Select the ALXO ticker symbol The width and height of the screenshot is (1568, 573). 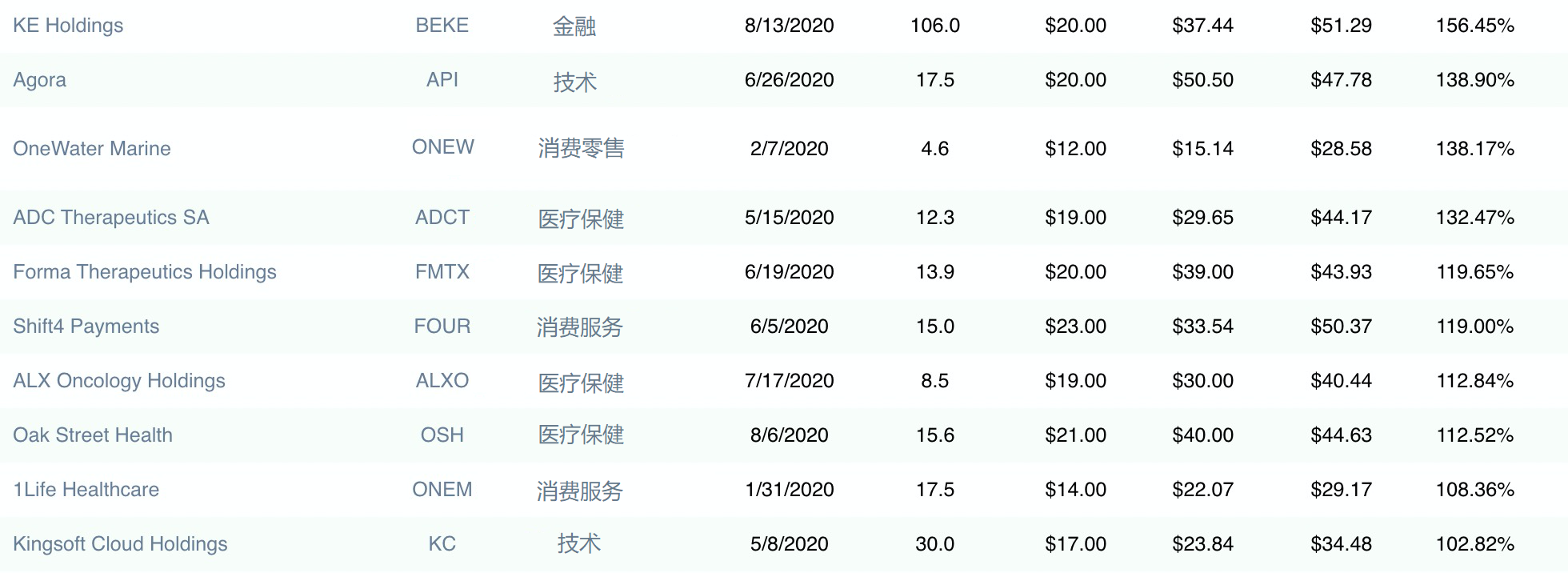442,381
